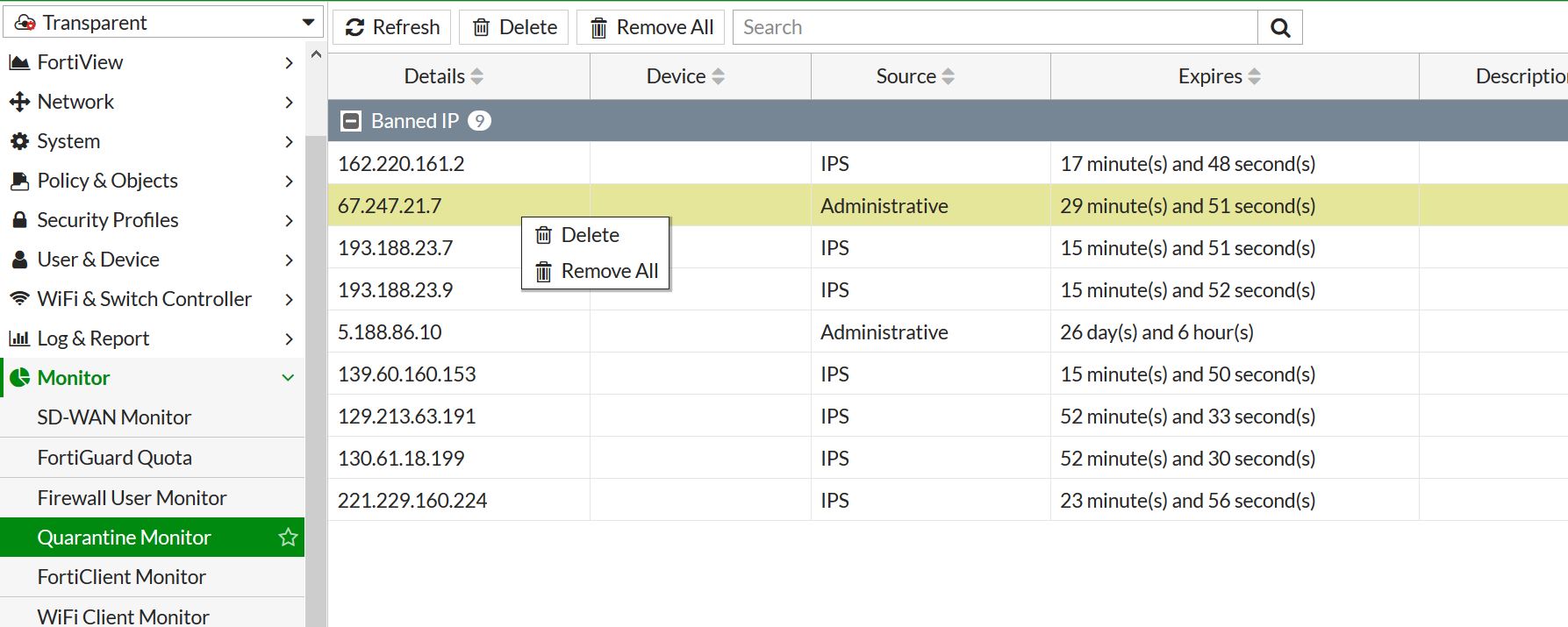This screenshot has width=1568, height=627.
Task: Click the FortiView chart icon
Action: pyautogui.click(x=19, y=62)
